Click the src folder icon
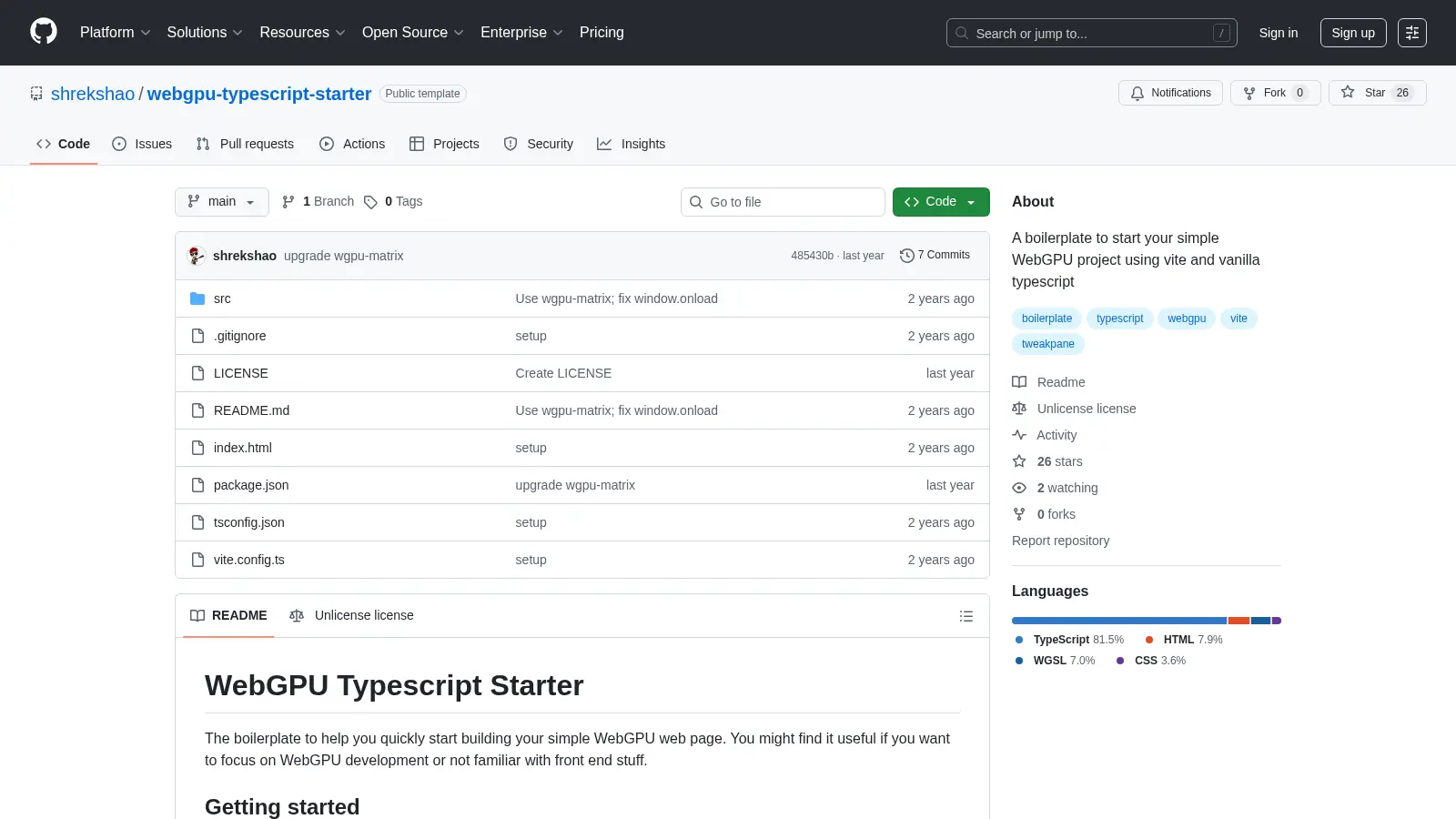The image size is (1456, 819). tap(197, 298)
